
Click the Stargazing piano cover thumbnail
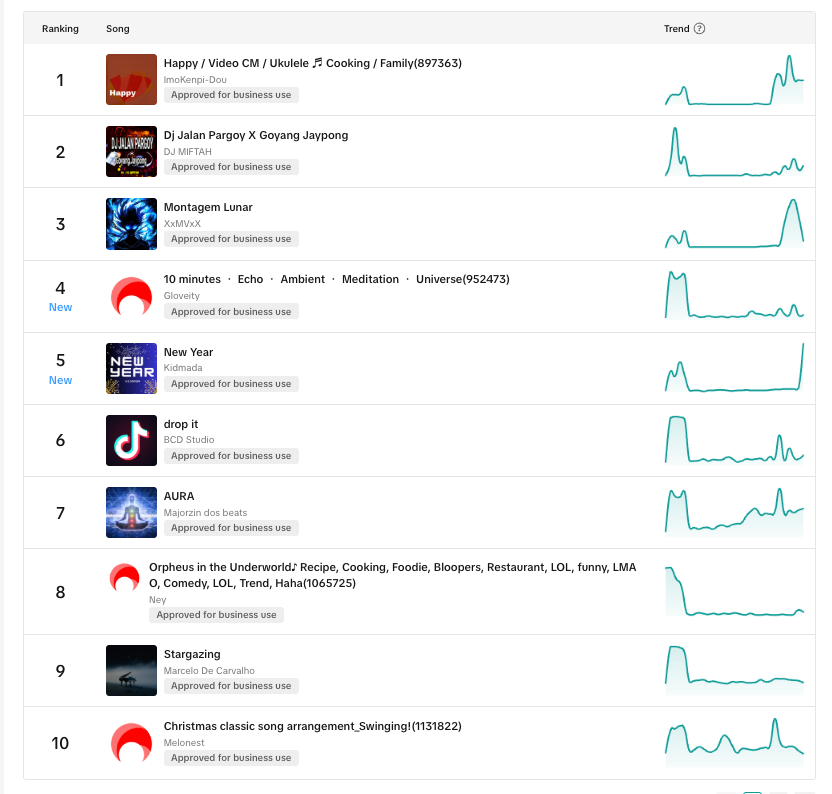(131, 670)
